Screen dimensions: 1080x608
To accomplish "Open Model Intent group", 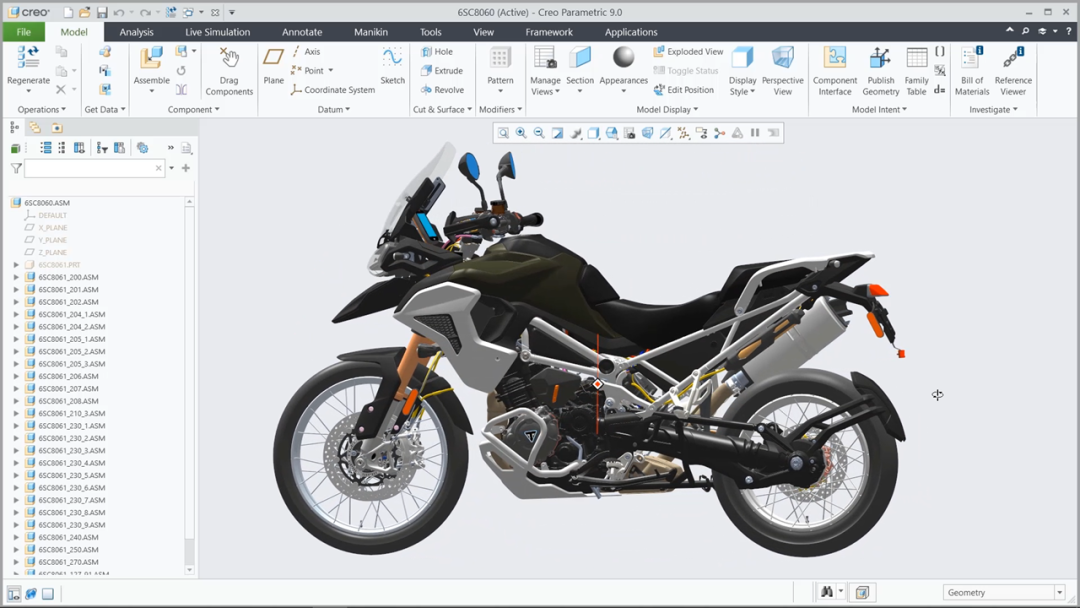I will click(x=879, y=109).
